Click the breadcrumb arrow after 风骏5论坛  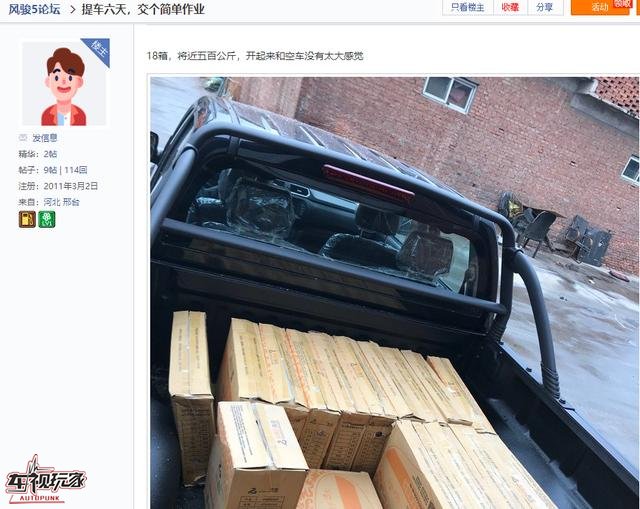tap(73, 9)
